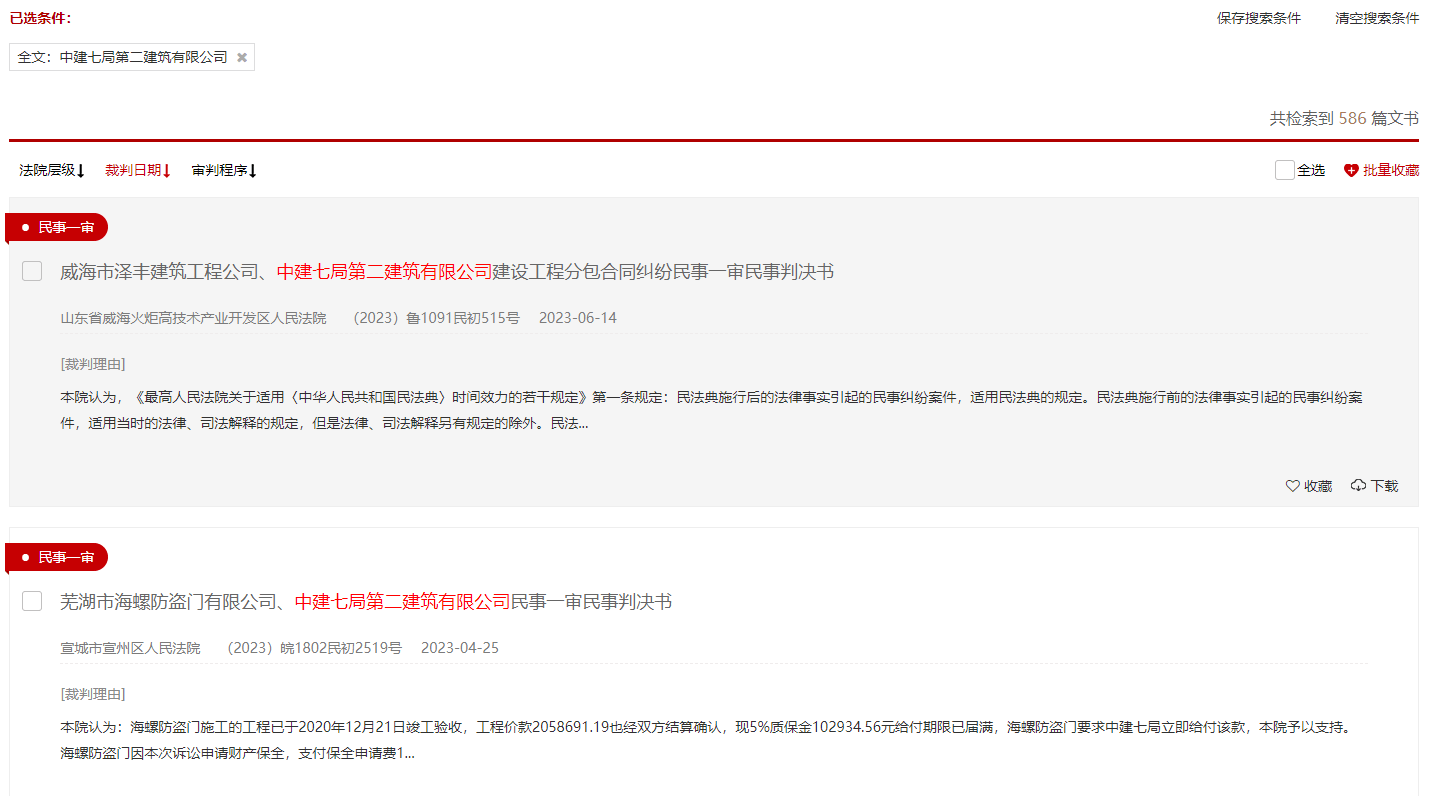Screen dimensions: 1436x796
Task: Click 保存搜索条件 link
Action: [x=1259, y=18]
